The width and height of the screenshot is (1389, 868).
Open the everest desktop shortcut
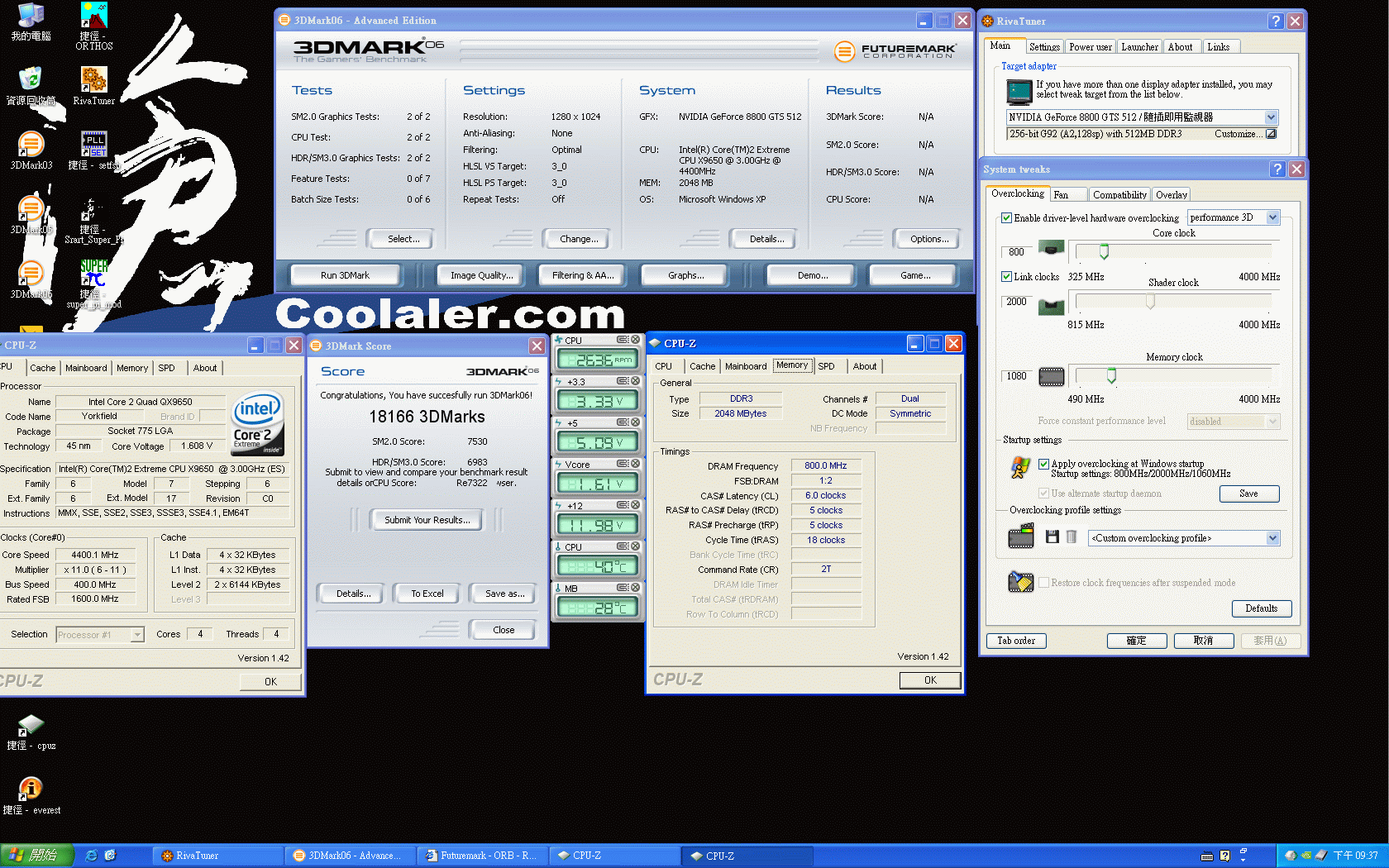pyautogui.click(x=31, y=796)
